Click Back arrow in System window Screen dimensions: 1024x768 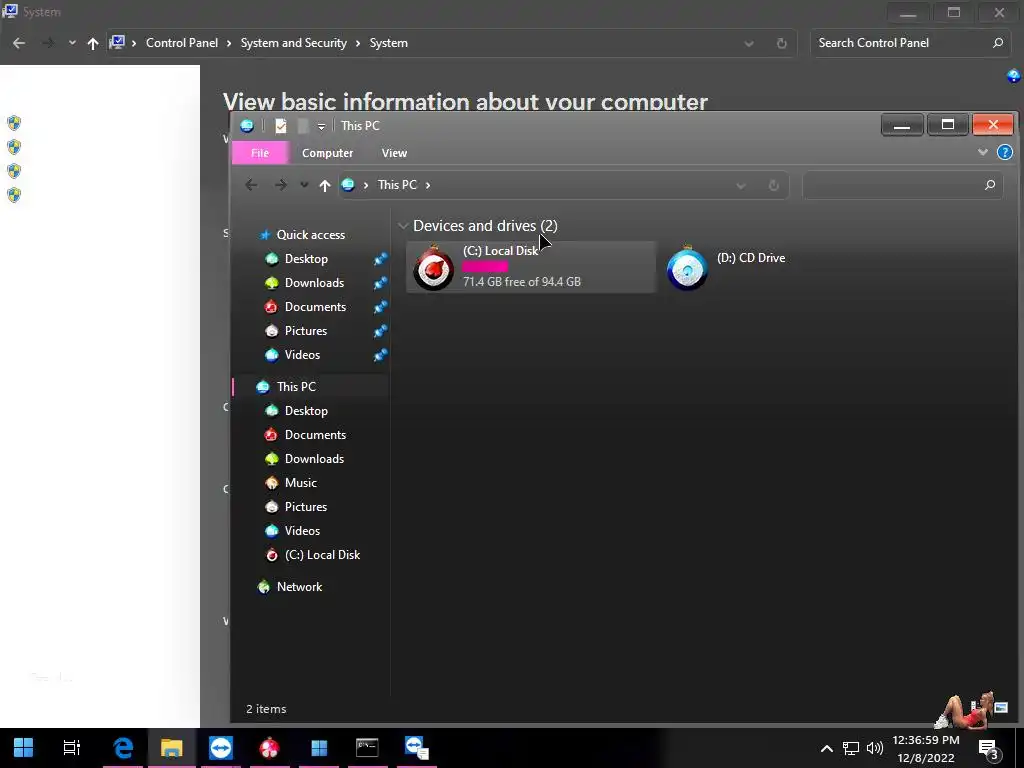tap(19, 43)
